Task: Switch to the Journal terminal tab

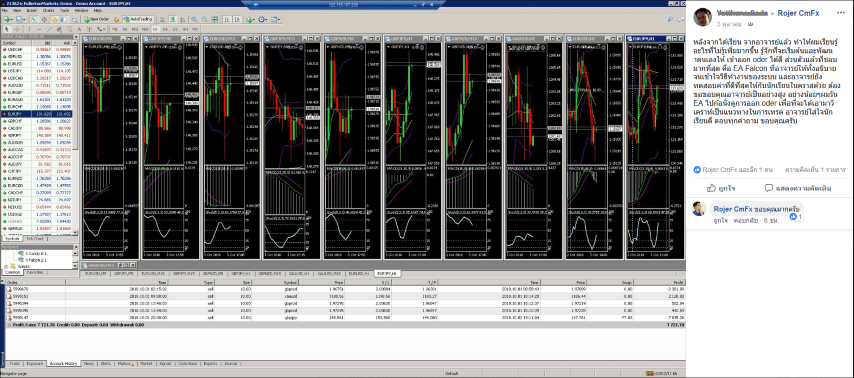Action: pos(230,363)
